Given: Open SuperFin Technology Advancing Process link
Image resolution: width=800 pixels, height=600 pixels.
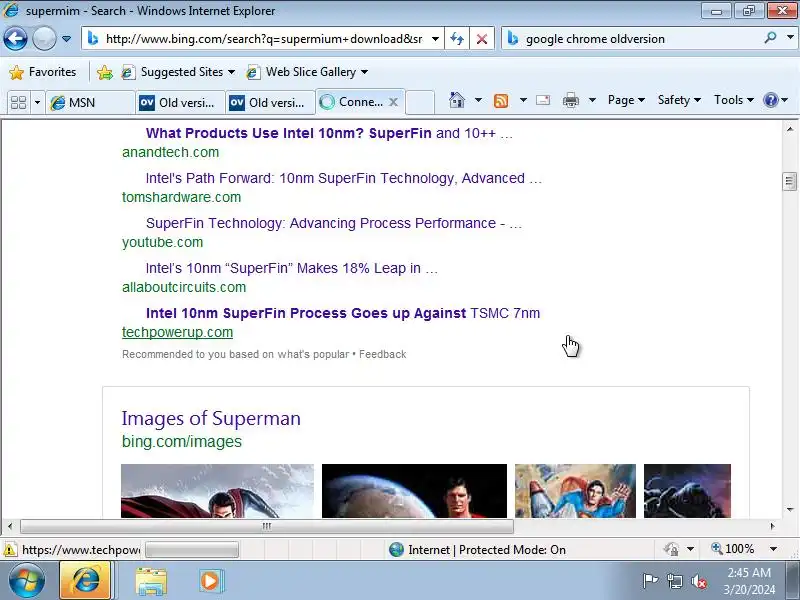Looking at the screenshot, I should tap(334, 223).
